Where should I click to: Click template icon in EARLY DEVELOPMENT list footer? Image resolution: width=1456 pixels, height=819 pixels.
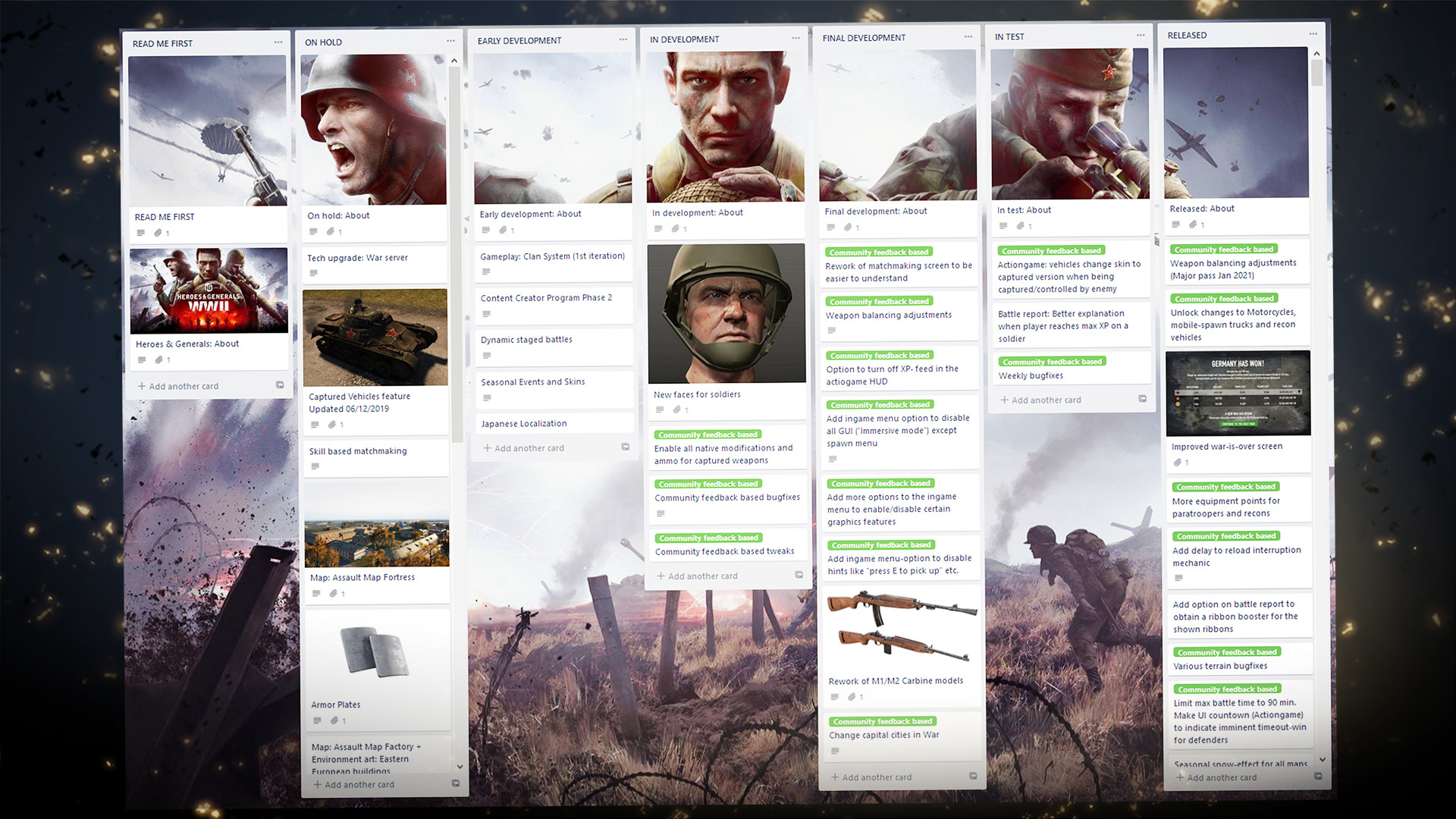click(x=626, y=447)
